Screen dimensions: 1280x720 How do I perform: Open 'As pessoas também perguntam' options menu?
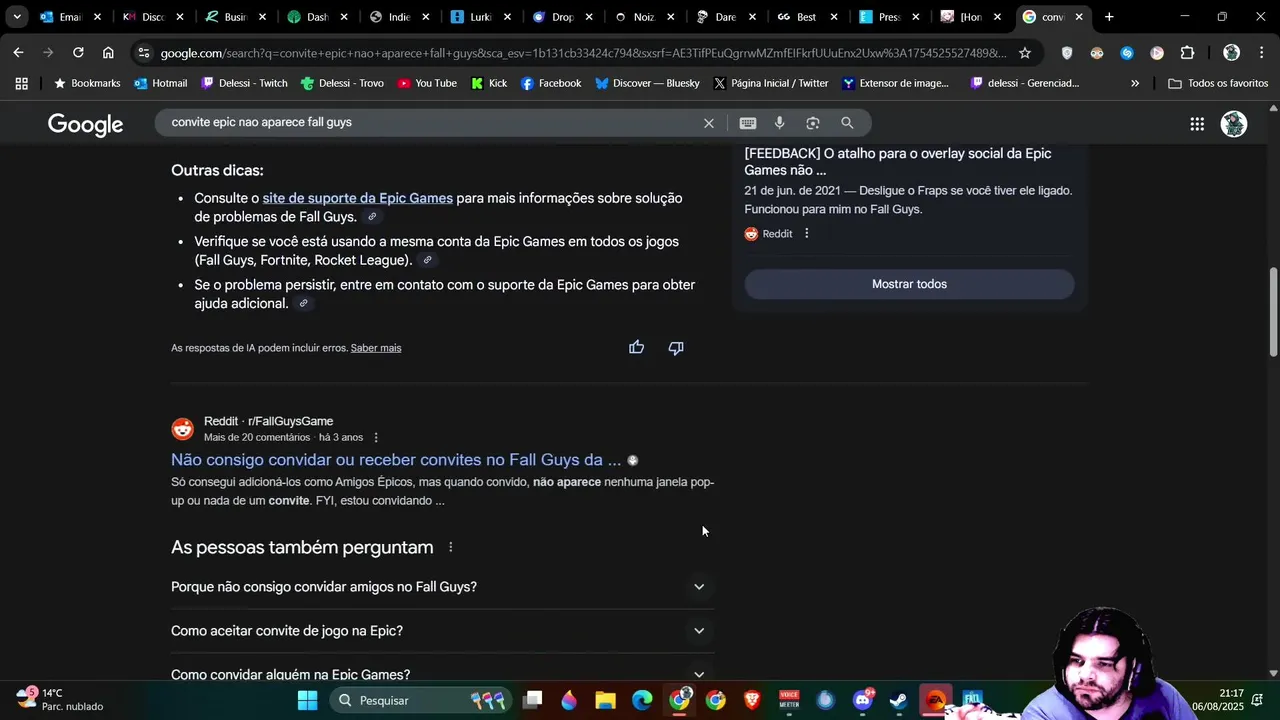coord(450,547)
